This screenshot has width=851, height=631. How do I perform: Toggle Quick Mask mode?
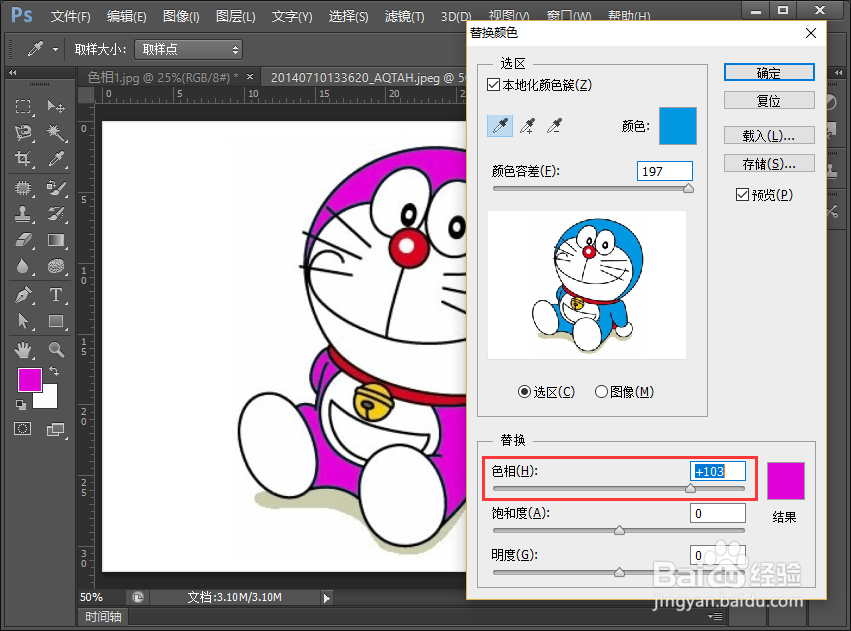coord(23,429)
